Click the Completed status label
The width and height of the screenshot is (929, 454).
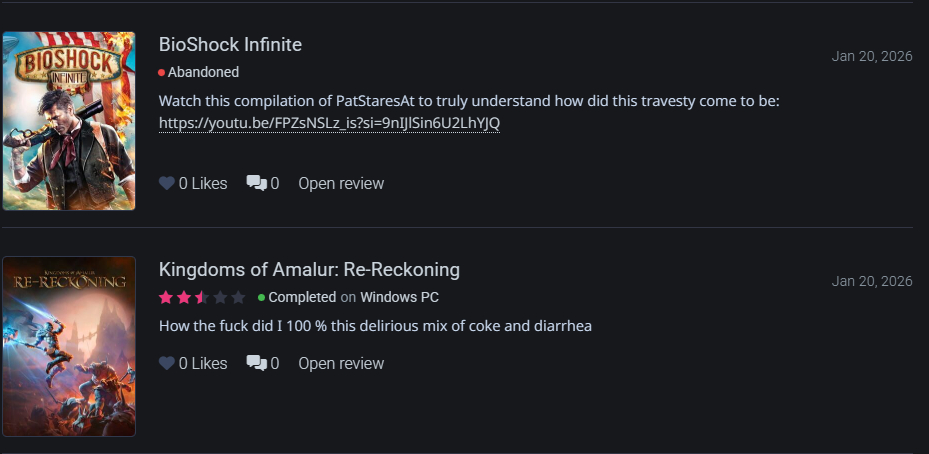tap(302, 298)
